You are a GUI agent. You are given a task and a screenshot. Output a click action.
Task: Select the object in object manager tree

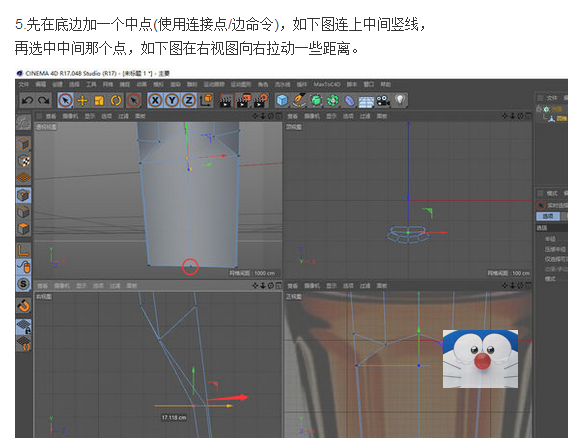pyautogui.click(x=561, y=118)
